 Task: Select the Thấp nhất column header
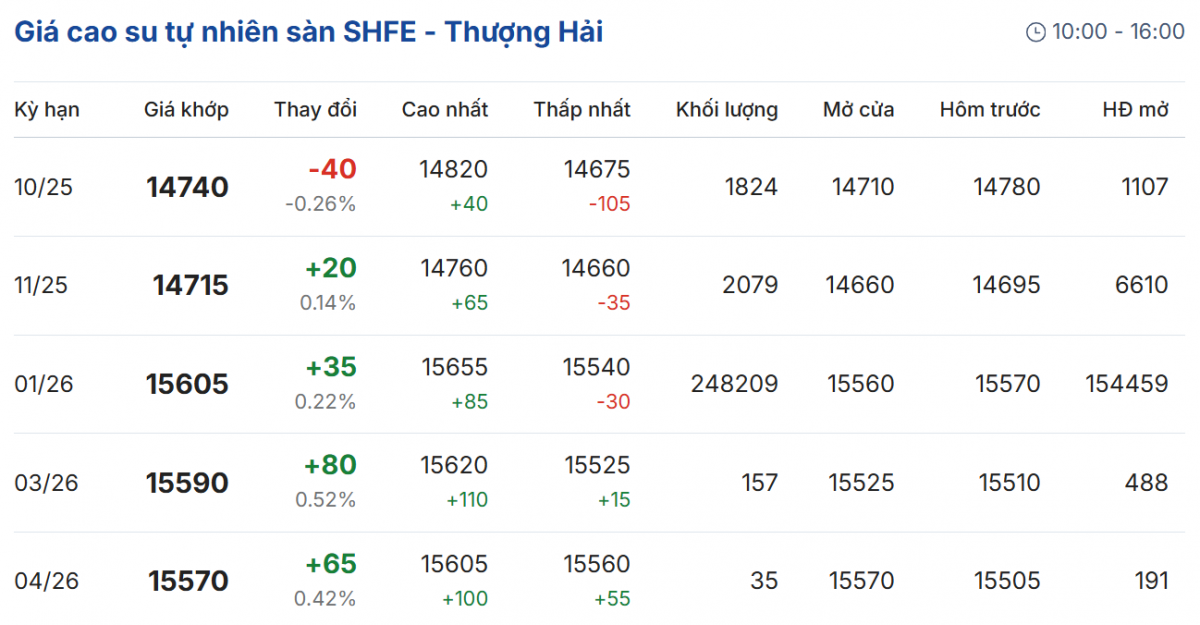tap(582, 110)
